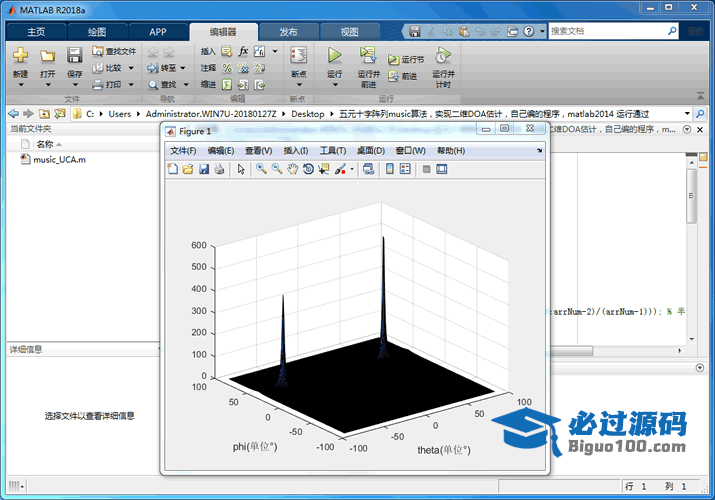Click the smart indent icon
Image resolution: width=715 pixels, height=500 pixels.
click(227, 85)
